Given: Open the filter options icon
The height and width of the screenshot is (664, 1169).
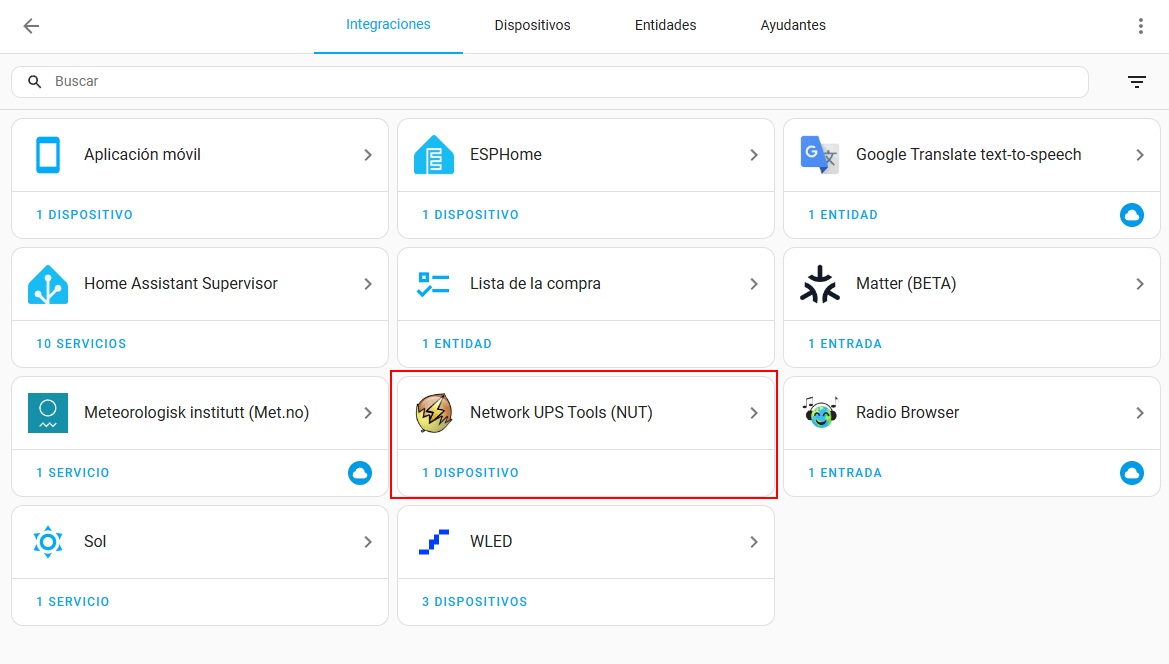Looking at the screenshot, I should click(1137, 82).
